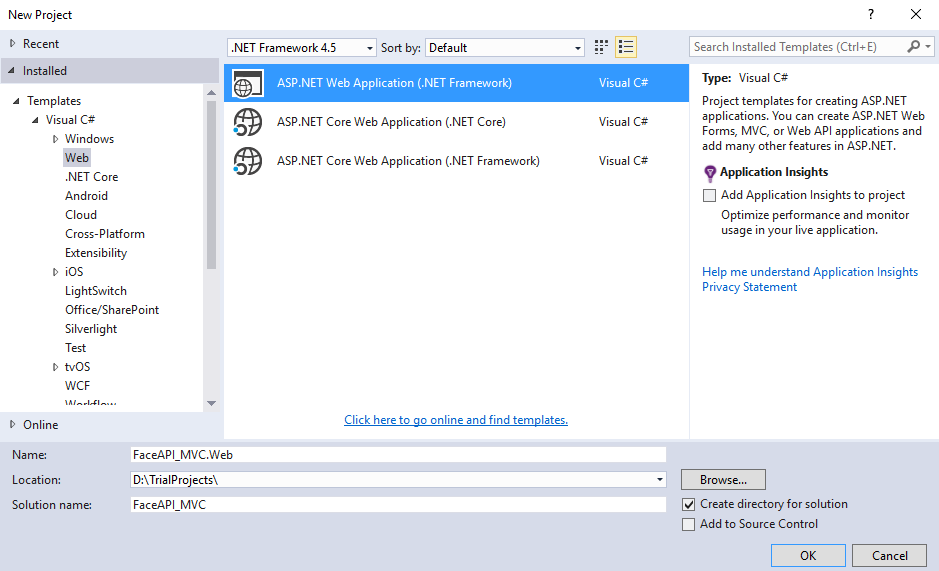This screenshot has height=571, width=939.
Task: Switch to medium icons list view
Action: pyautogui.click(x=626, y=47)
